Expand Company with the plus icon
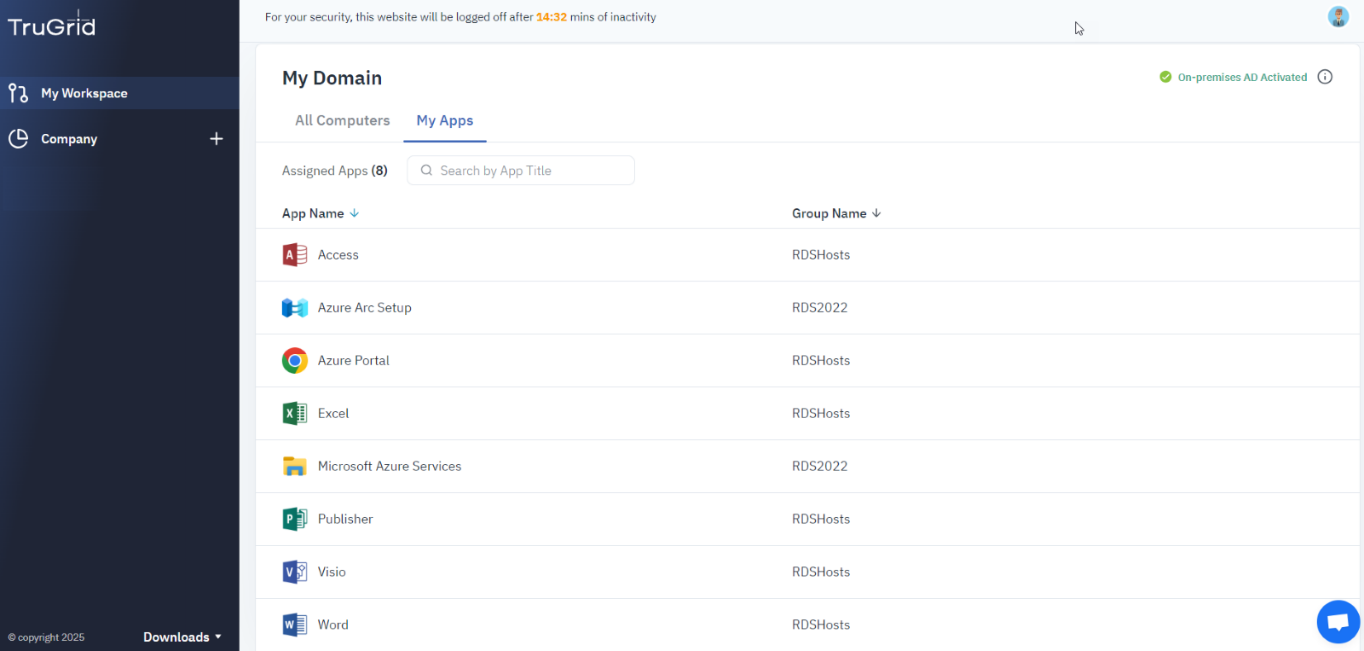This screenshot has width=1364, height=651. (216, 139)
